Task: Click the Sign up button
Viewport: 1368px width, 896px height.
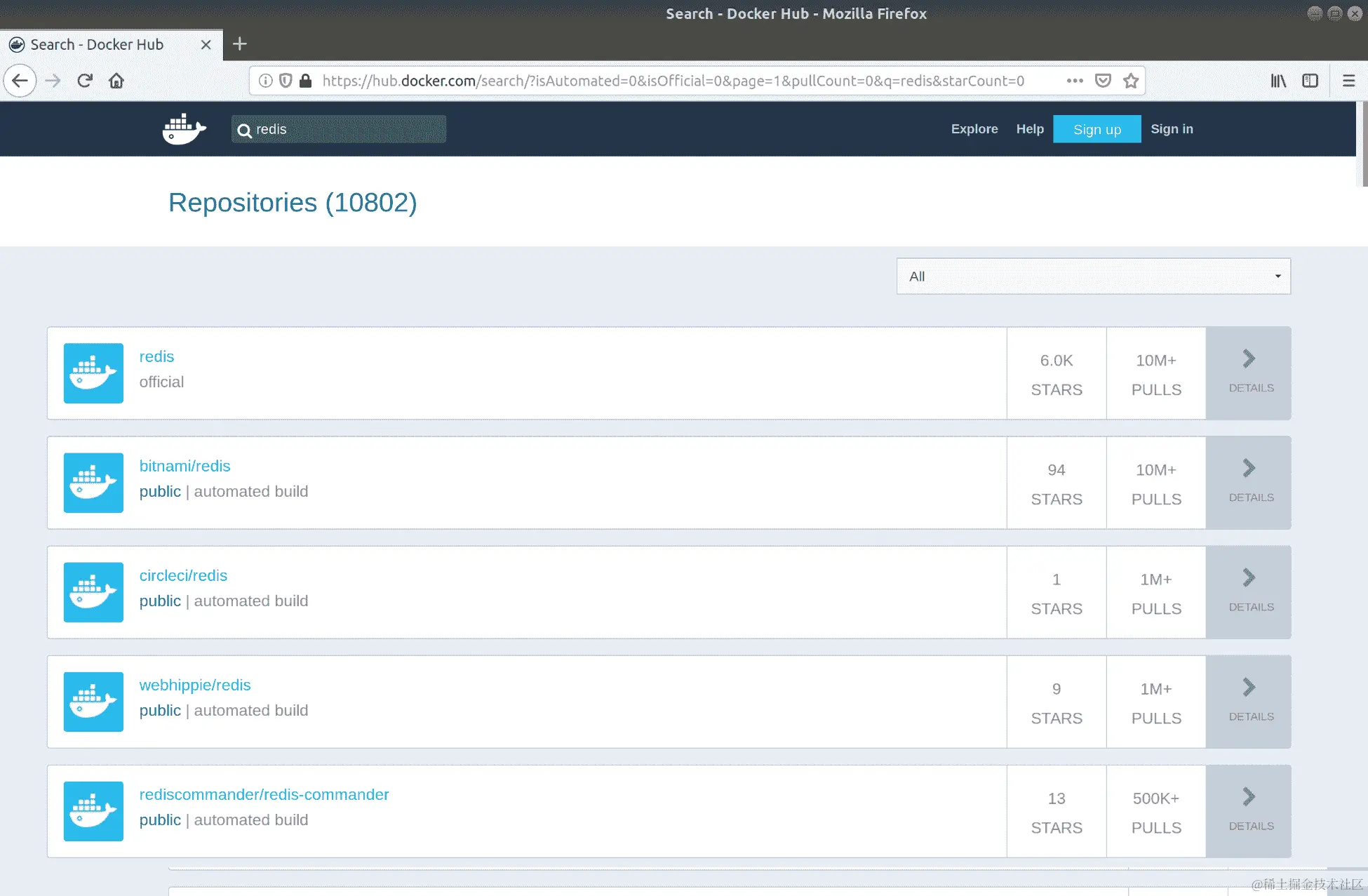Action: (1097, 129)
